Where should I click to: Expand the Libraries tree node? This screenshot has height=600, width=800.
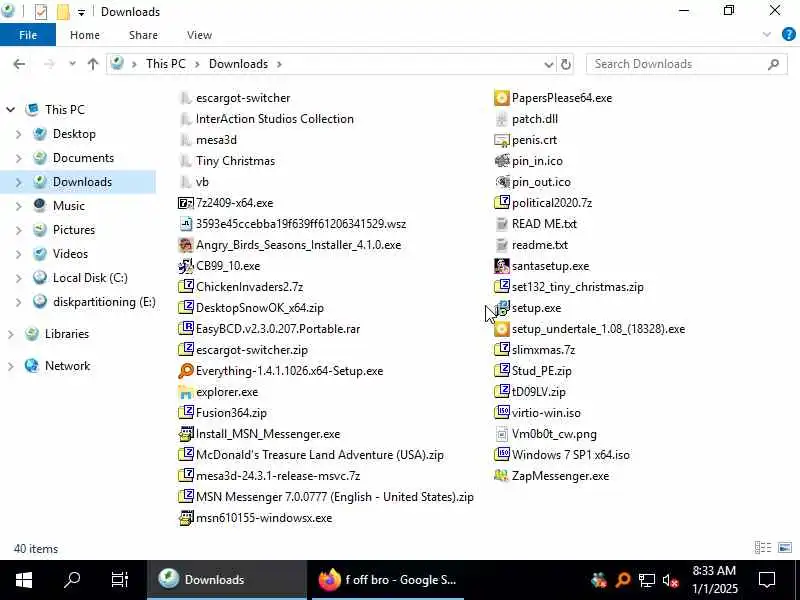point(10,334)
